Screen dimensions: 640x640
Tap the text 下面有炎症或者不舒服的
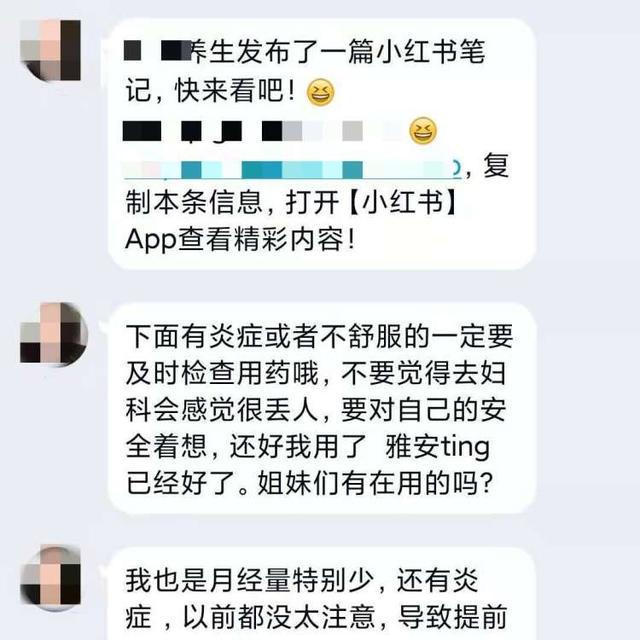(x=278, y=337)
